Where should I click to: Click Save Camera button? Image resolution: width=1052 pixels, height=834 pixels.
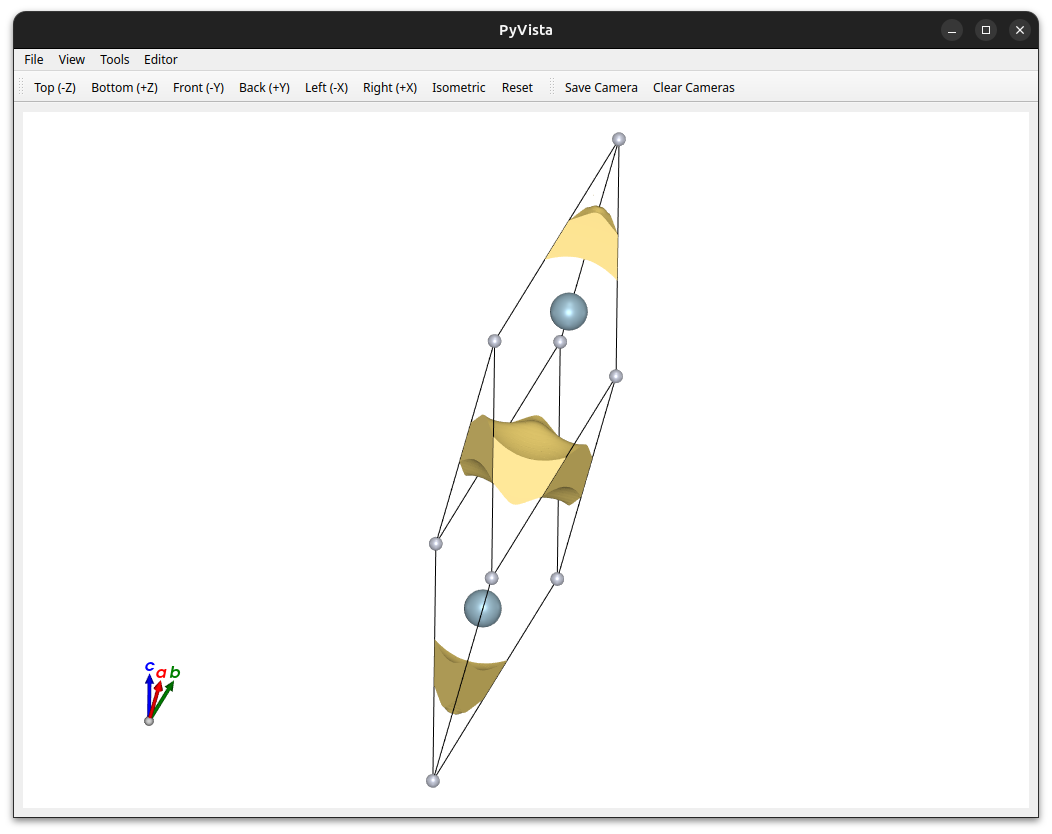click(x=600, y=87)
